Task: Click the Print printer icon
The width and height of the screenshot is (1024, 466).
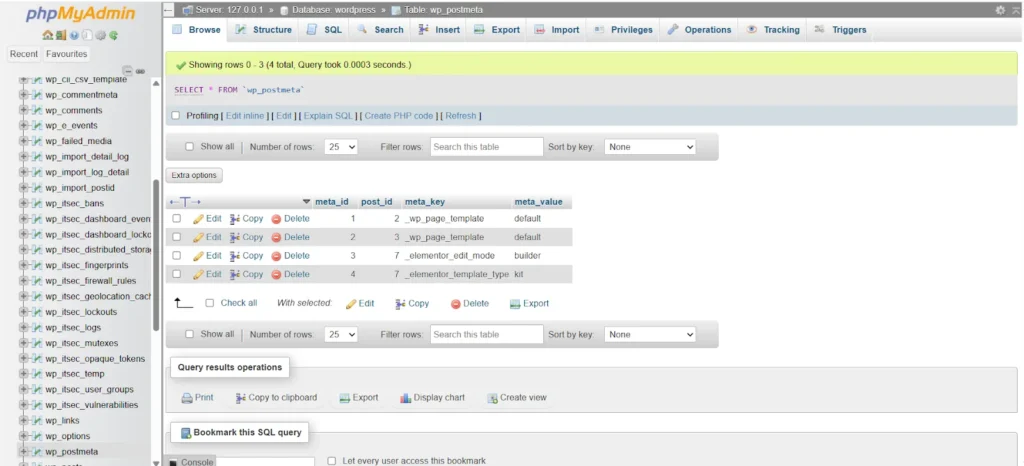Action: coord(187,397)
